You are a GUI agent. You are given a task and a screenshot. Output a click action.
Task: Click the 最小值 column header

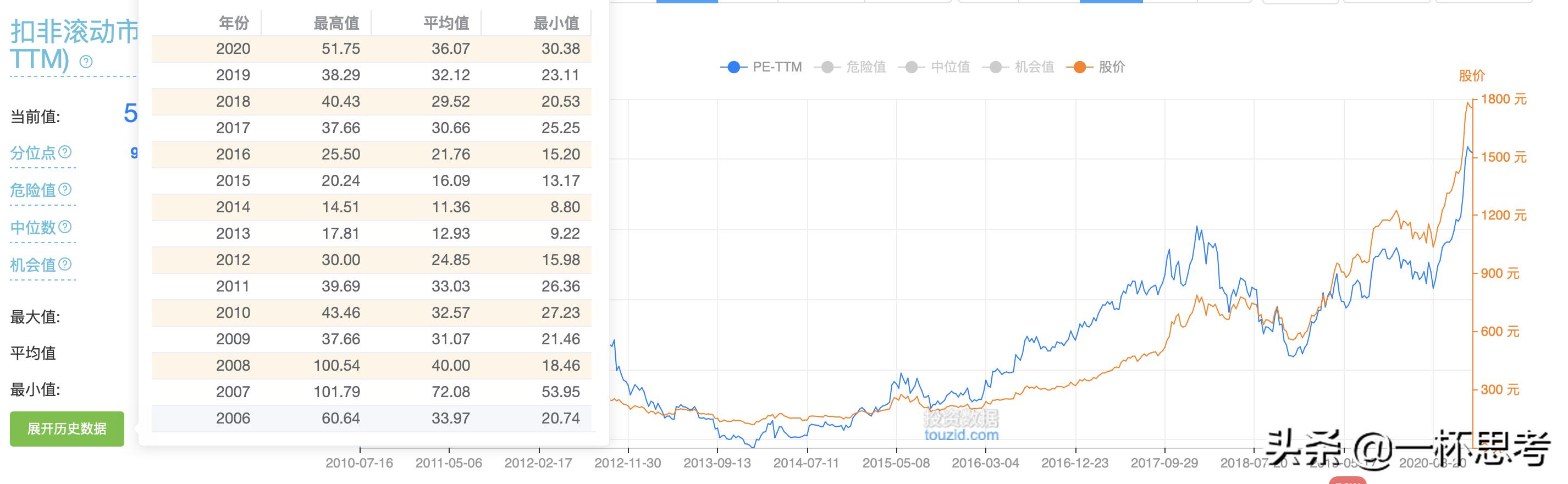[556, 23]
